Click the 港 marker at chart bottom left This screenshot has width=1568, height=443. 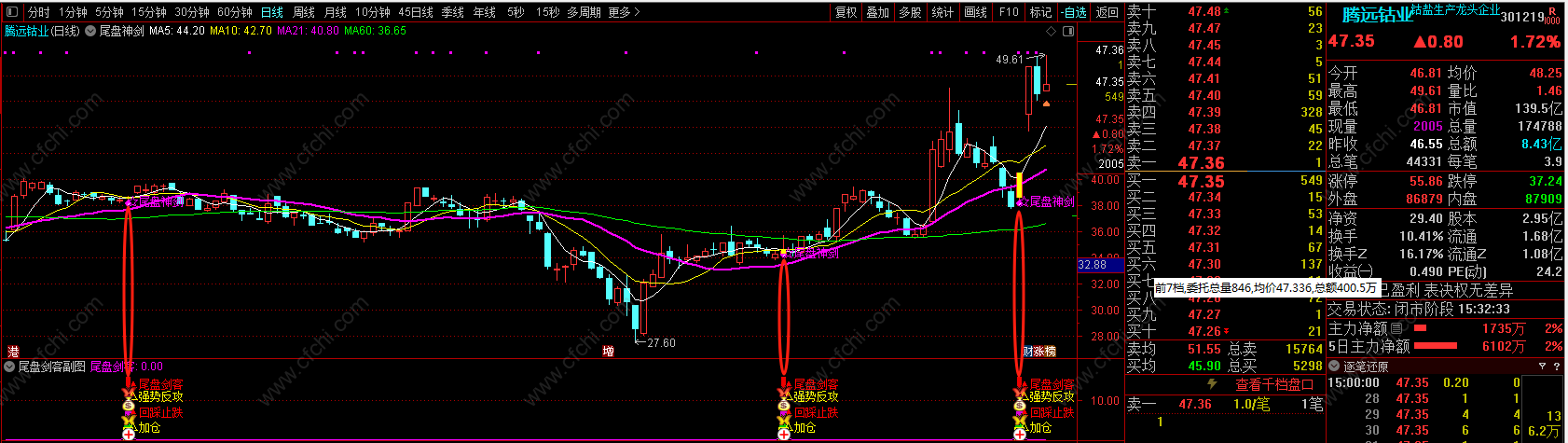coord(13,352)
